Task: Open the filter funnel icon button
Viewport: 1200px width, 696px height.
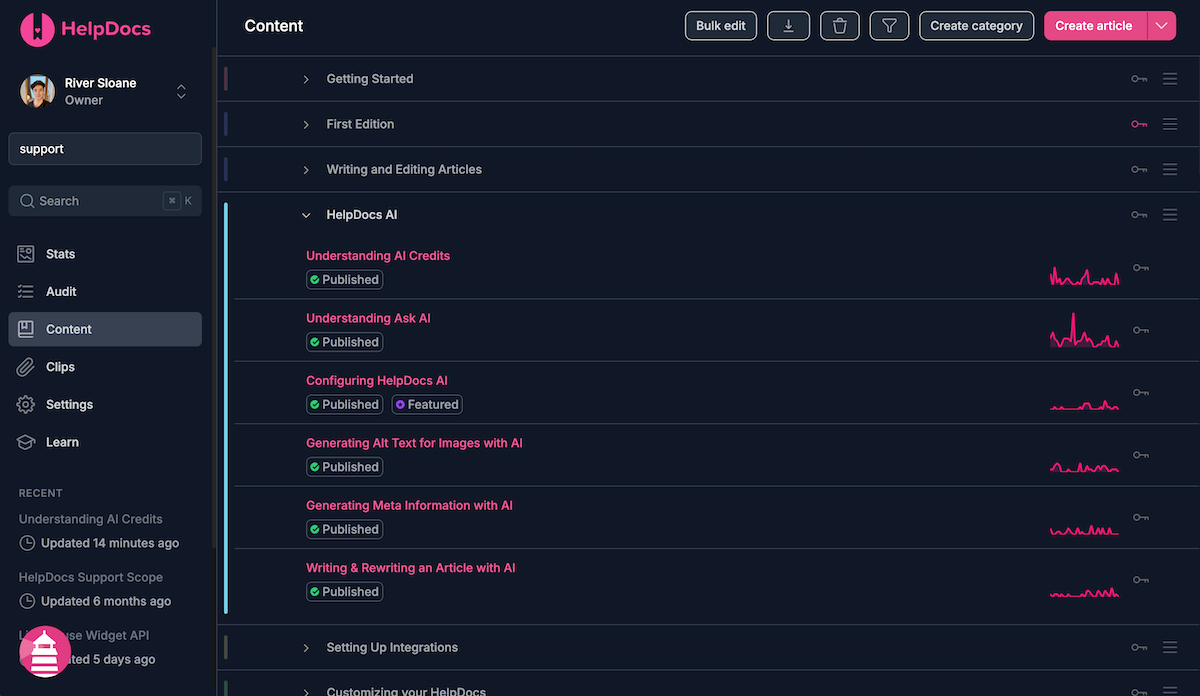Action: pyautogui.click(x=889, y=26)
